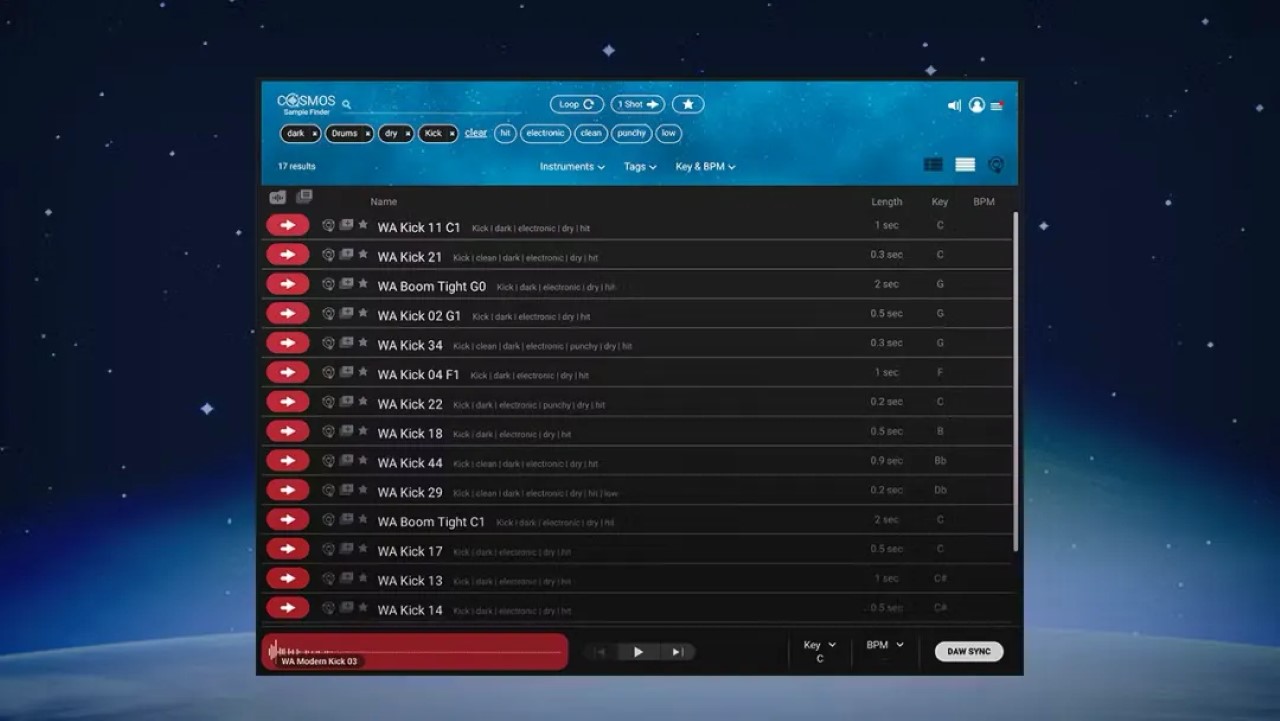Screen dimensions: 1280x721
Task: Play WA Kick 11 C1 with red arrow
Action: [288, 225]
